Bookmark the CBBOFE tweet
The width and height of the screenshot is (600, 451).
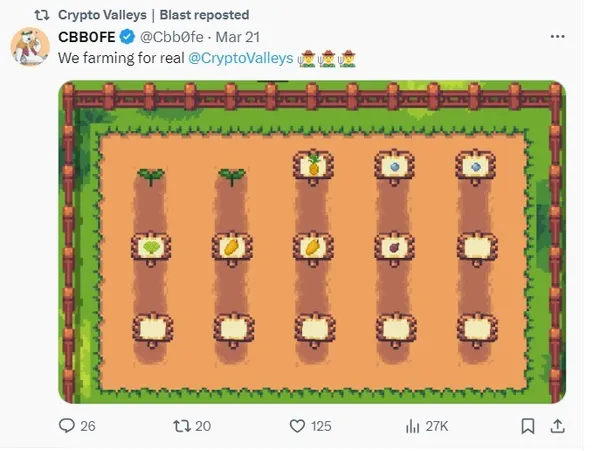coord(528,426)
